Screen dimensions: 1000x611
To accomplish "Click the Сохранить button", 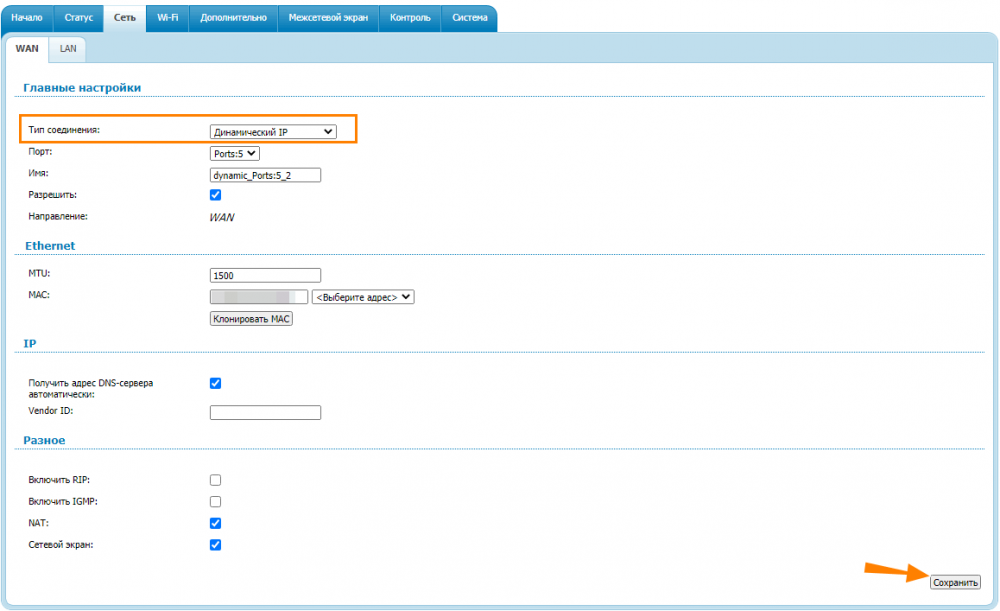I will [x=955, y=582].
